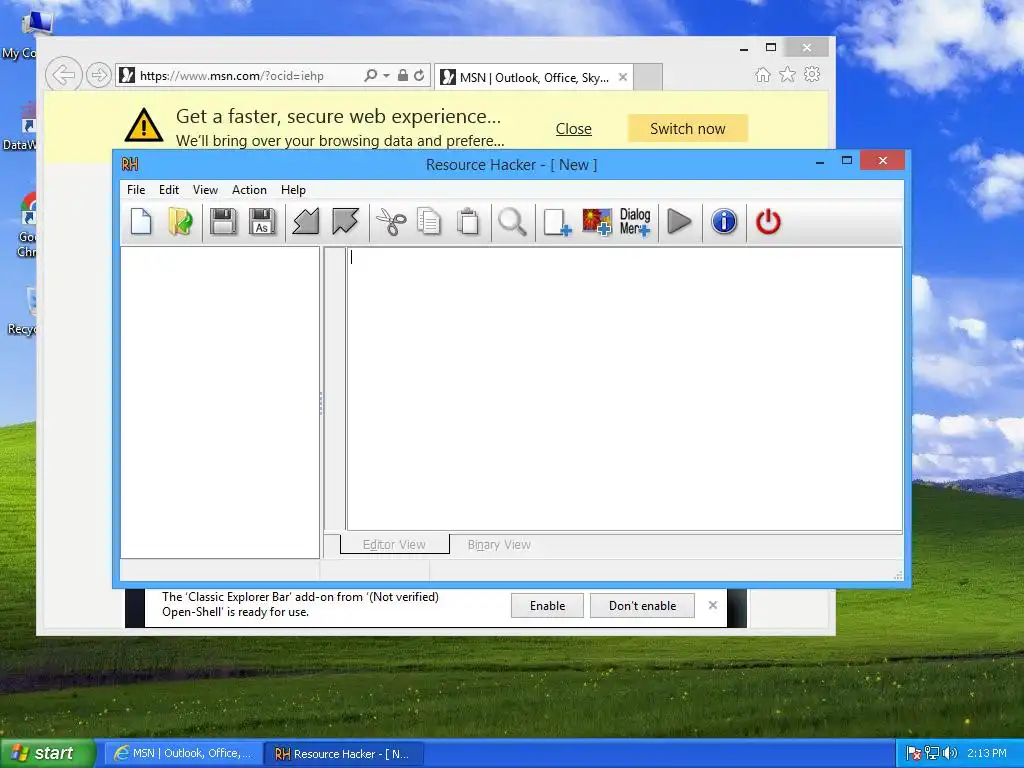This screenshot has width=1024, height=768.
Task: Open a new tab in Internet Explorer
Action: click(x=648, y=77)
